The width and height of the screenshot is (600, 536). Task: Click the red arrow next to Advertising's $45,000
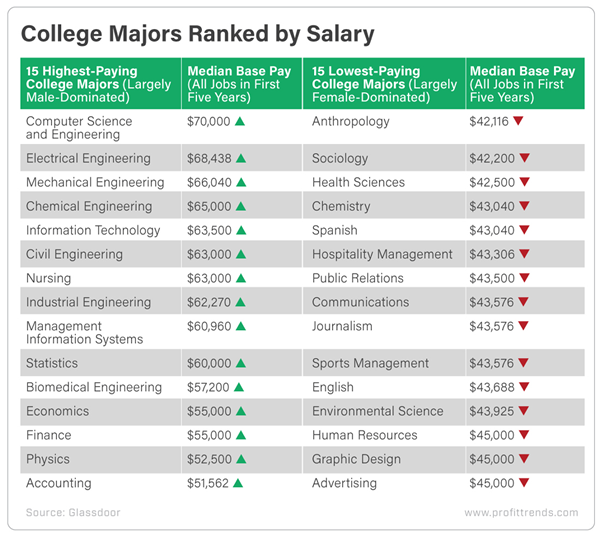point(523,483)
